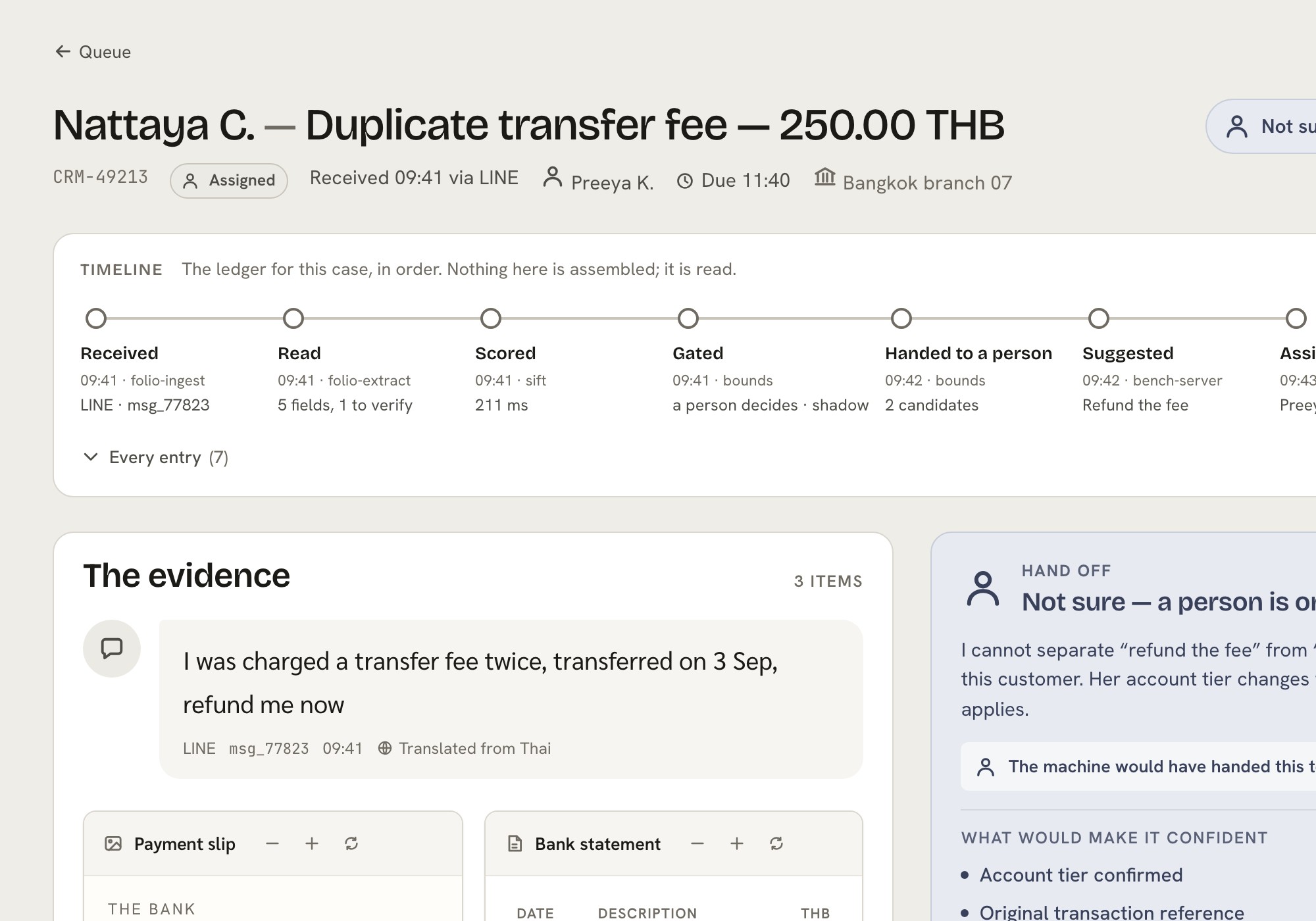Image resolution: width=1316 pixels, height=921 pixels.
Task: Click 'The machine would have handed this' note
Action: point(1138,766)
